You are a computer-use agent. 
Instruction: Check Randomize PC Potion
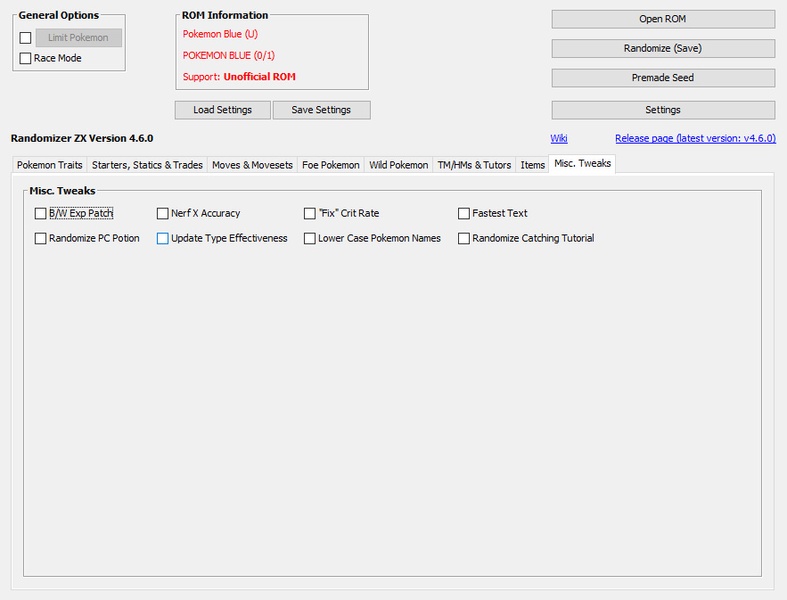(40, 238)
